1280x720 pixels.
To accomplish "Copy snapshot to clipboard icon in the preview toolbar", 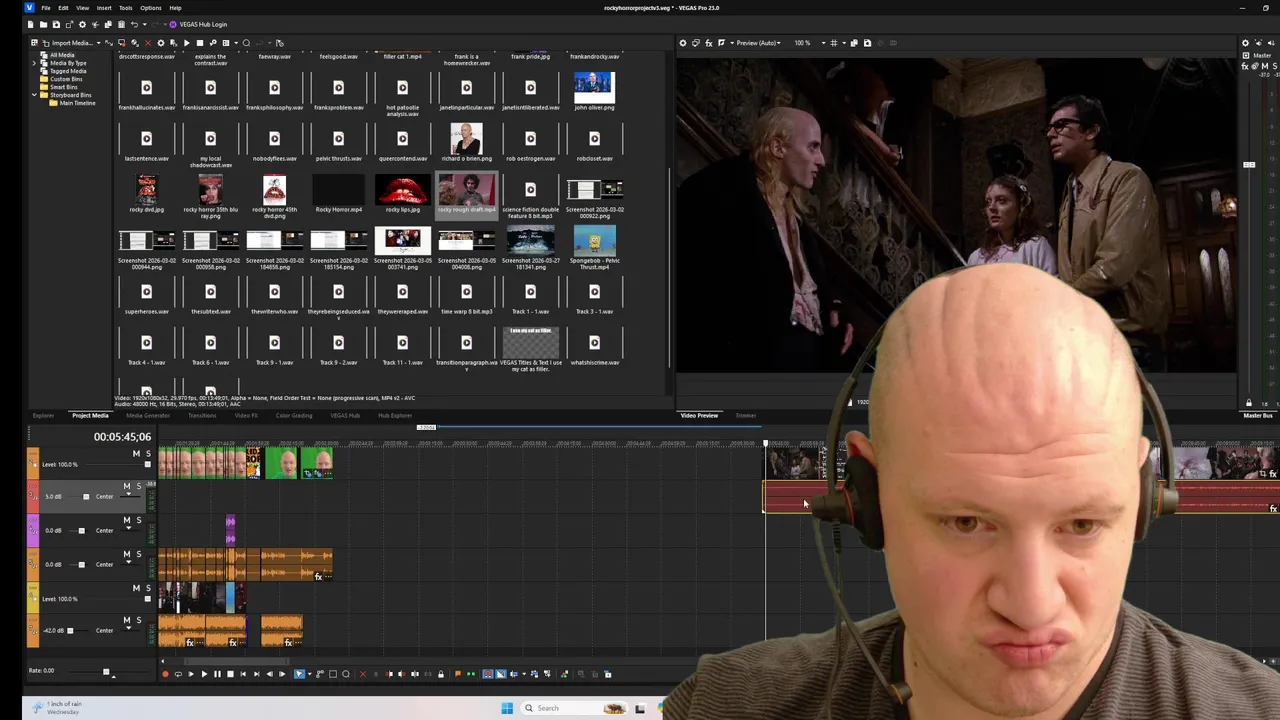I will click(854, 43).
